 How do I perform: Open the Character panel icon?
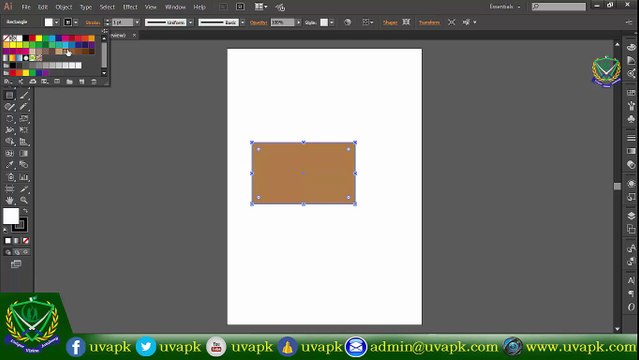pyautogui.click(x=631, y=280)
